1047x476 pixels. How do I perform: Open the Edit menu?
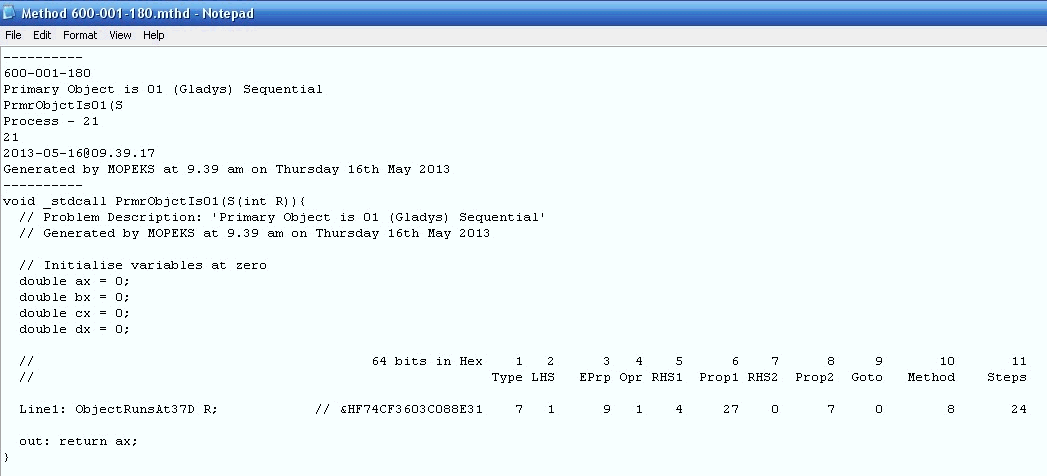tap(42, 35)
